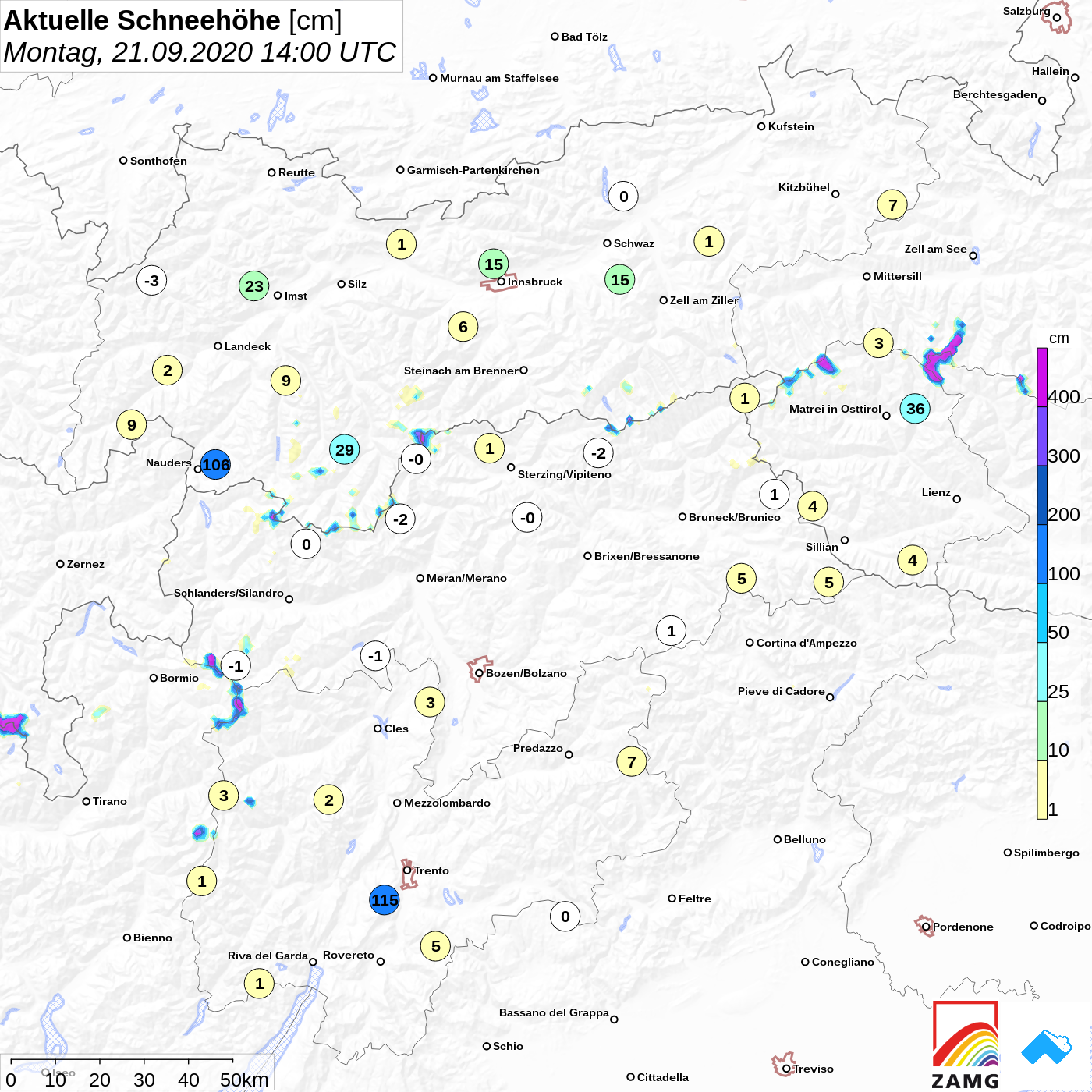The image size is (1092, 1092).
Task: Click the blue house logo icon
Action: tap(1047, 1047)
